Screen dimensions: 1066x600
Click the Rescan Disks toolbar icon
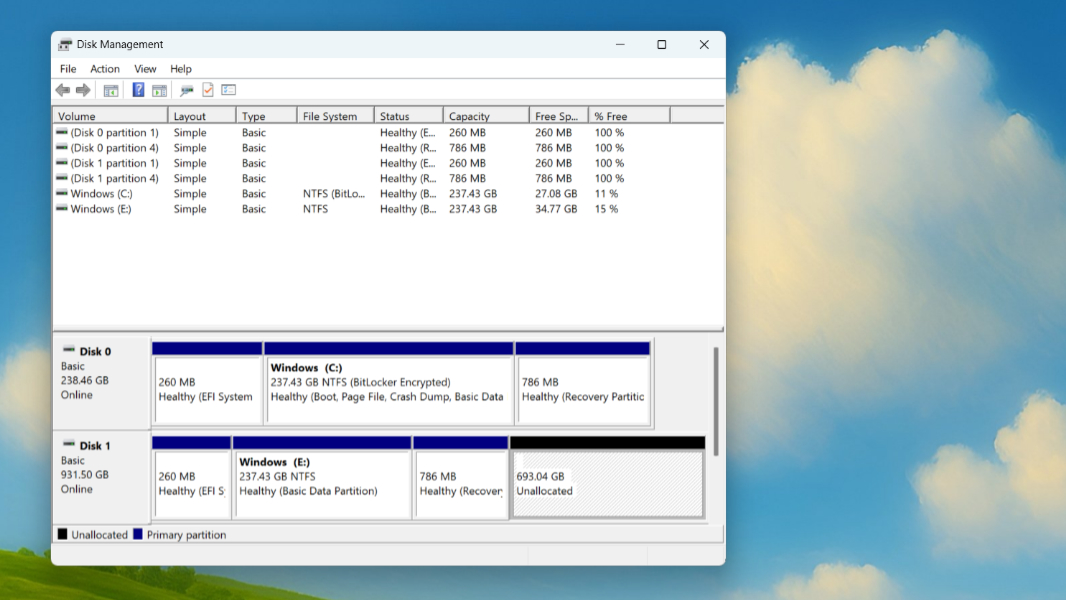(x=186, y=90)
